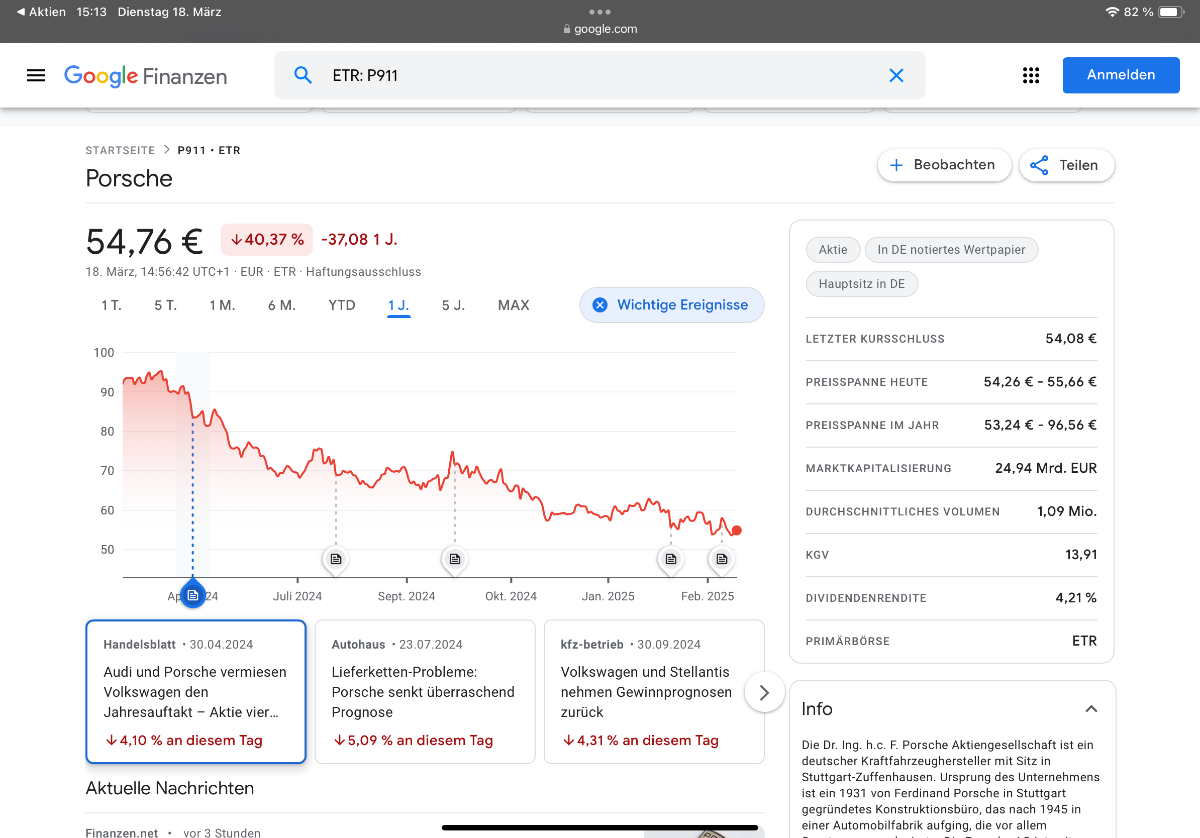Add Porsche via Beobachten button
Viewport: 1200px width, 838px height.
pos(943,165)
